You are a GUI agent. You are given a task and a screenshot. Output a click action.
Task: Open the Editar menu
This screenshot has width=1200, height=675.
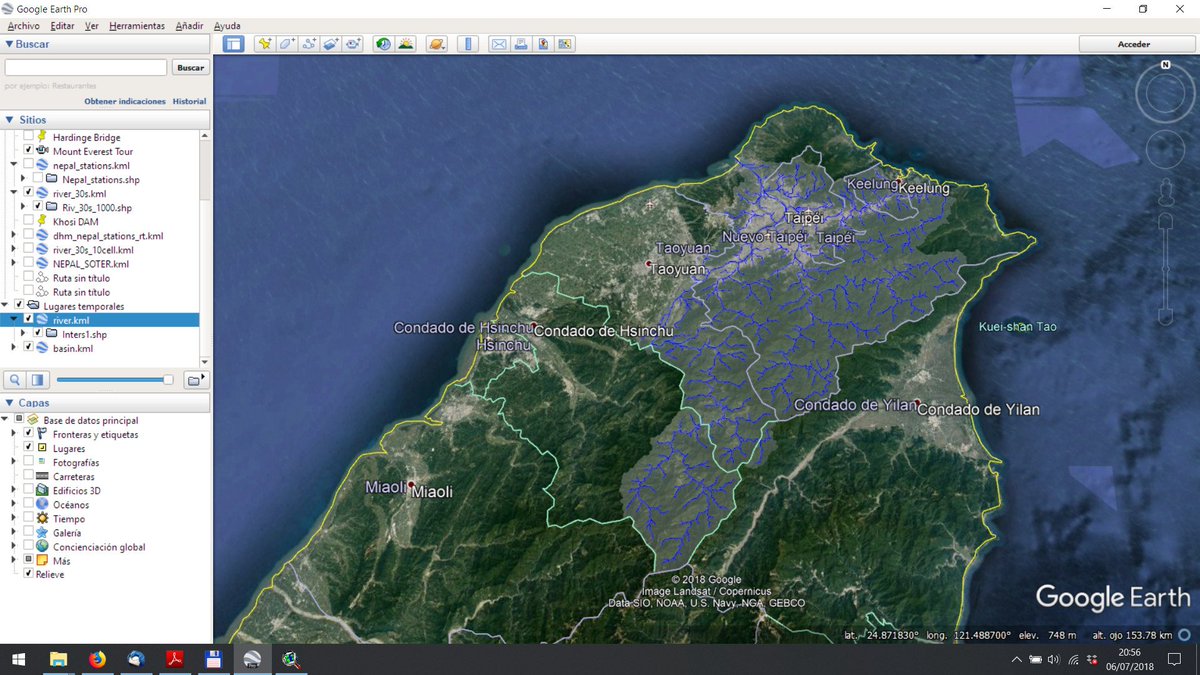point(62,26)
